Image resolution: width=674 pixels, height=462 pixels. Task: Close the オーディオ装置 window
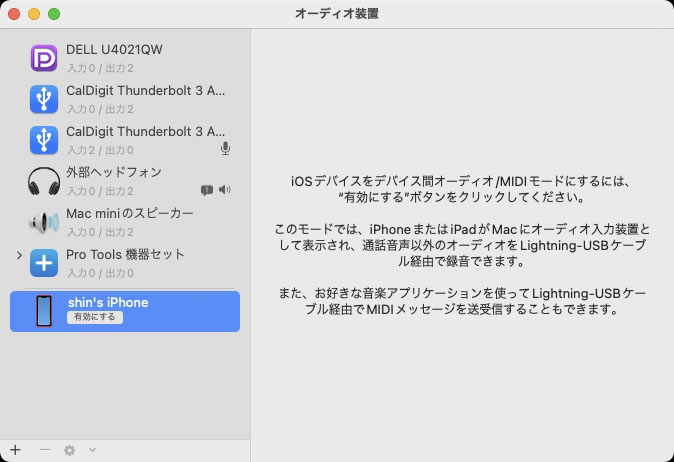click(x=14, y=14)
